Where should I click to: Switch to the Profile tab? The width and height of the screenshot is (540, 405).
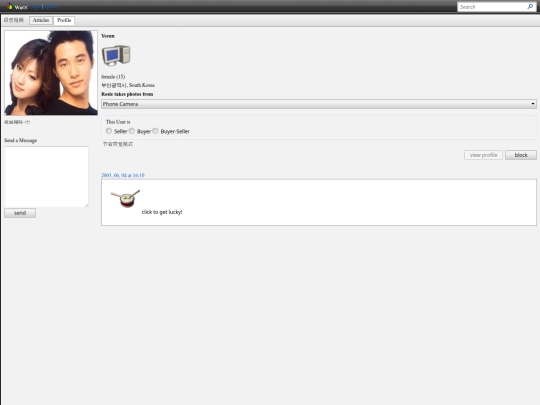click(x=64, y=20)
